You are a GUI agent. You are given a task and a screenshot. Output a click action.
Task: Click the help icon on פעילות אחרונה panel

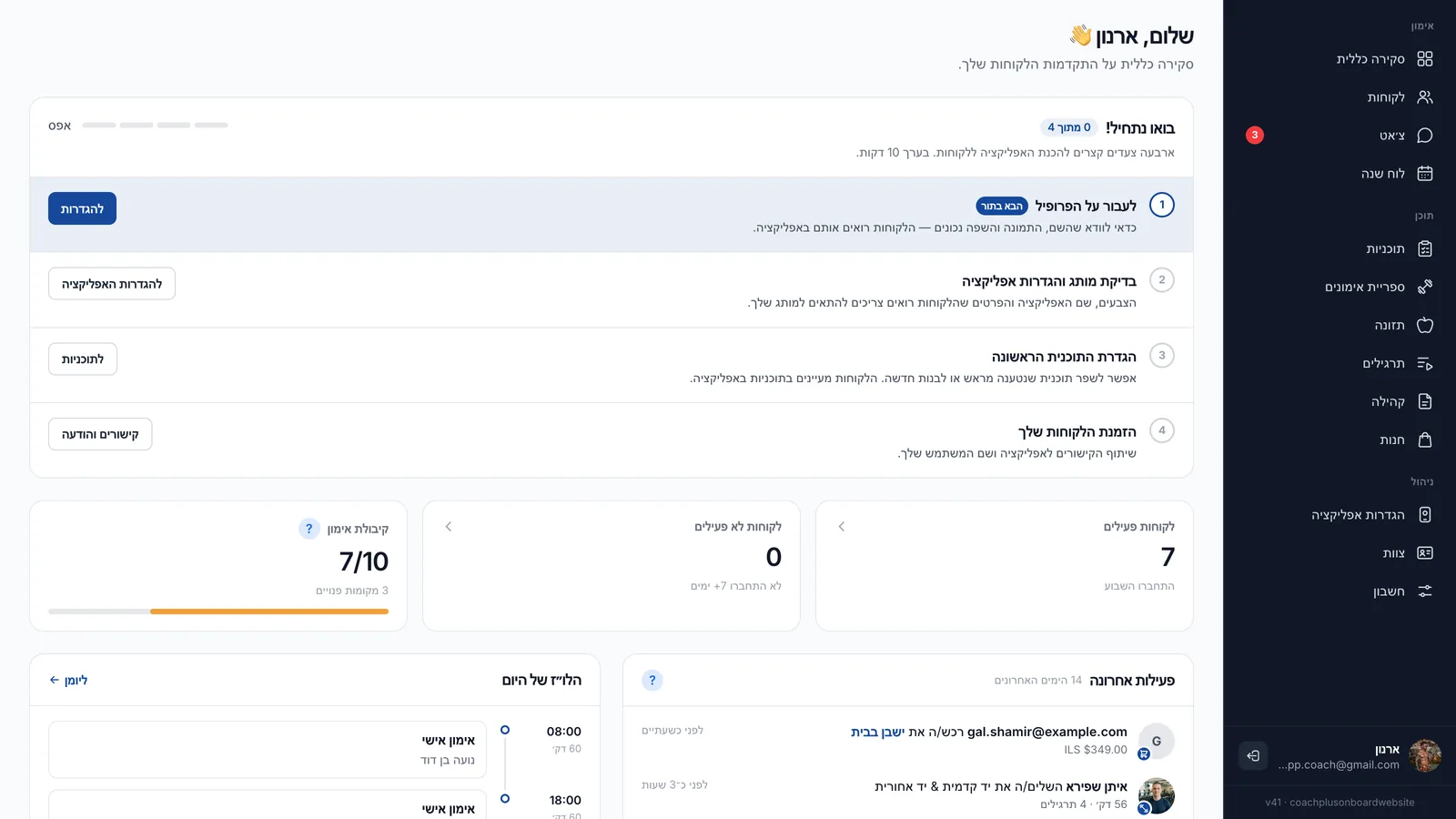coord(652,681)
